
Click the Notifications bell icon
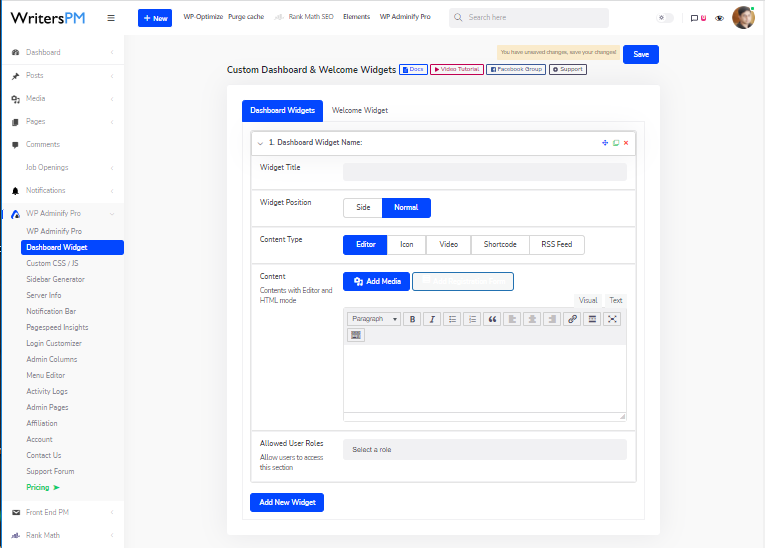[16, 191]
